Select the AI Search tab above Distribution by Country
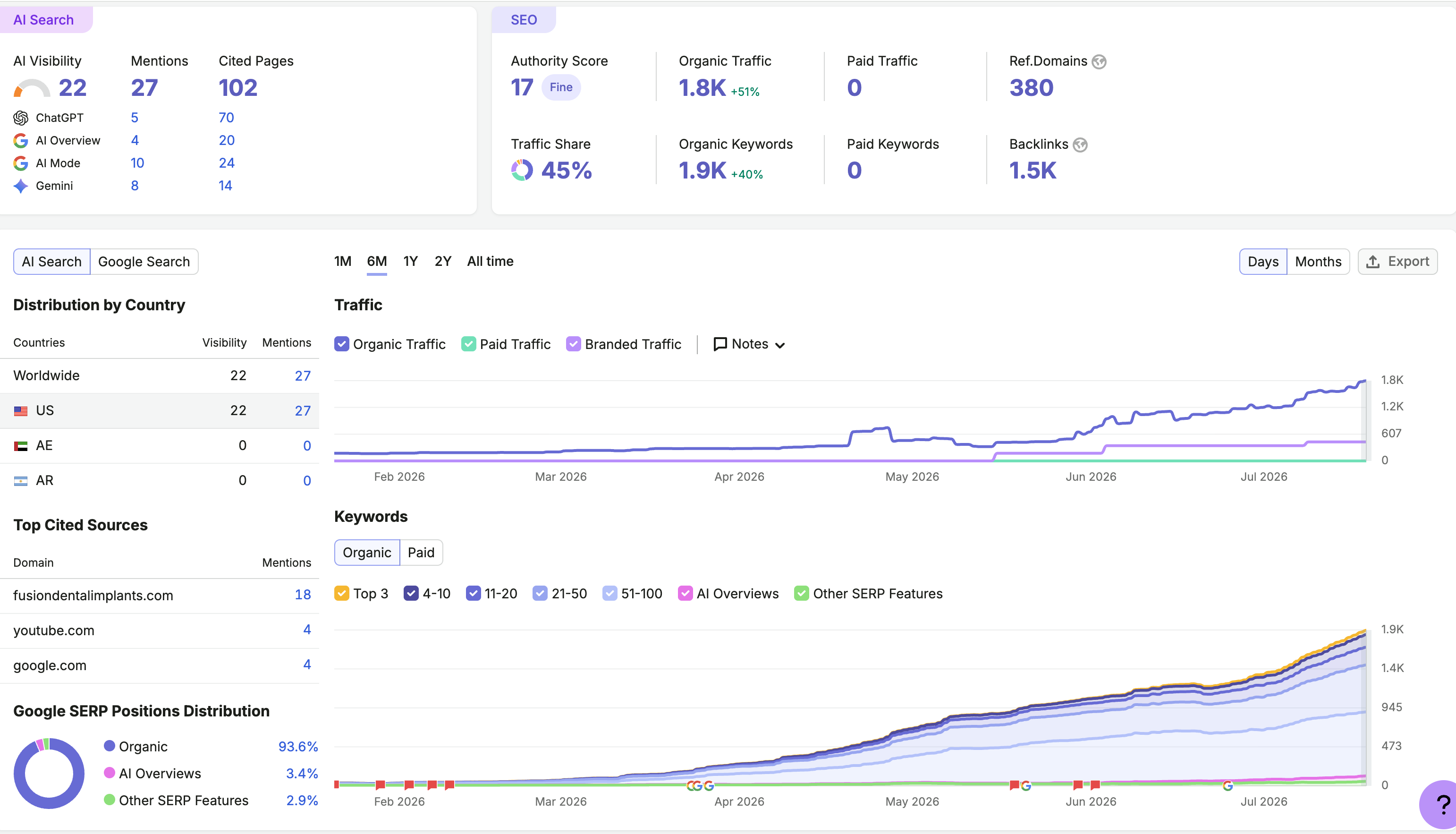1456x834 pixels. [51, 262]
